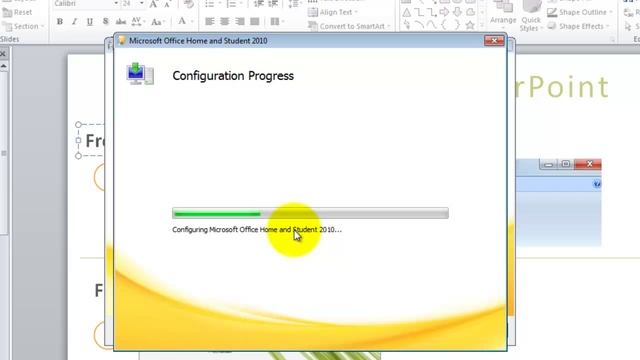
Task: Close the Office Home and Student dialog
Action: [x=494, y=40]
